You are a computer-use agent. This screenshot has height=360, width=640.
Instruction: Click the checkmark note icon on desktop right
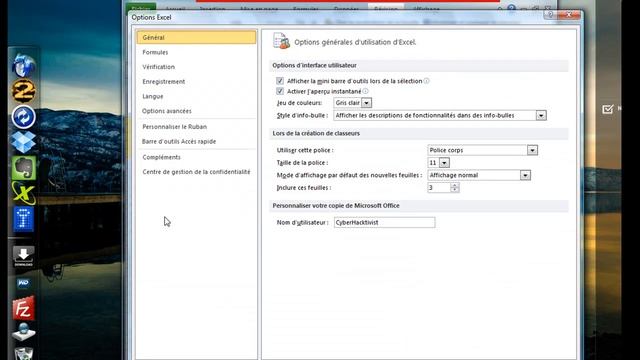pos(608,109)
